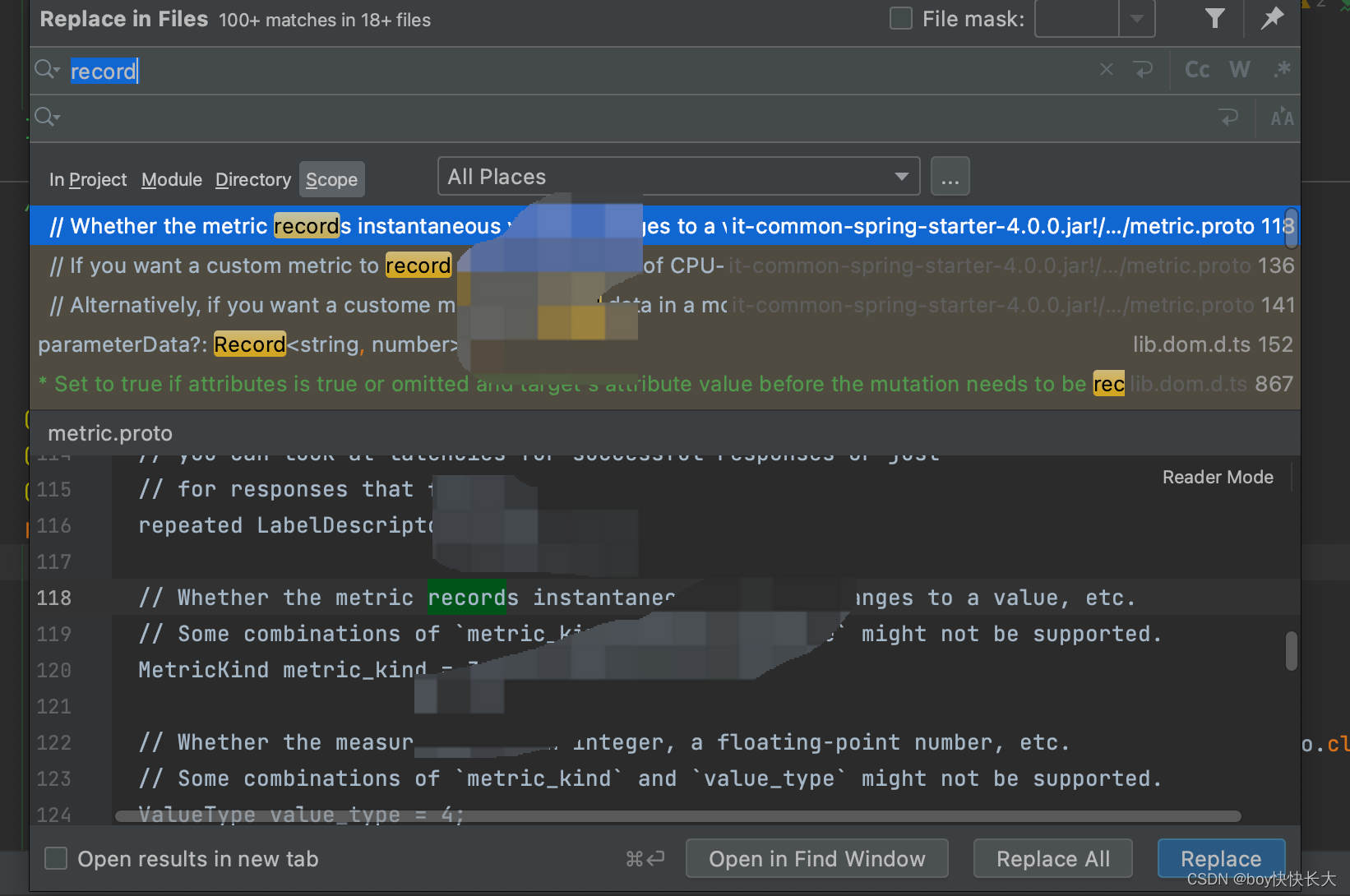The image size is (1350, 896).
Task: Select the In Project scope tab
Action: pos(88,179)
